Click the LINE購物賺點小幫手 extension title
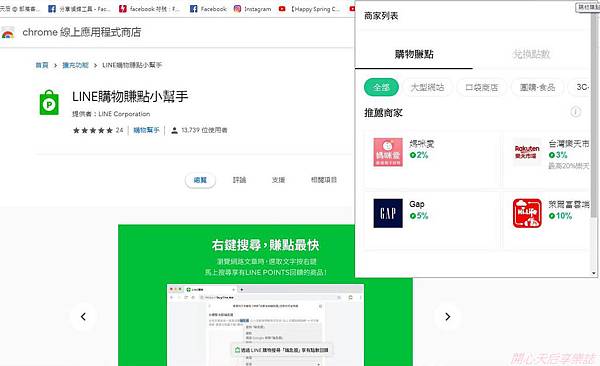Image resolution: width=600 pixels, height=366 pixels. click(130, 96)
